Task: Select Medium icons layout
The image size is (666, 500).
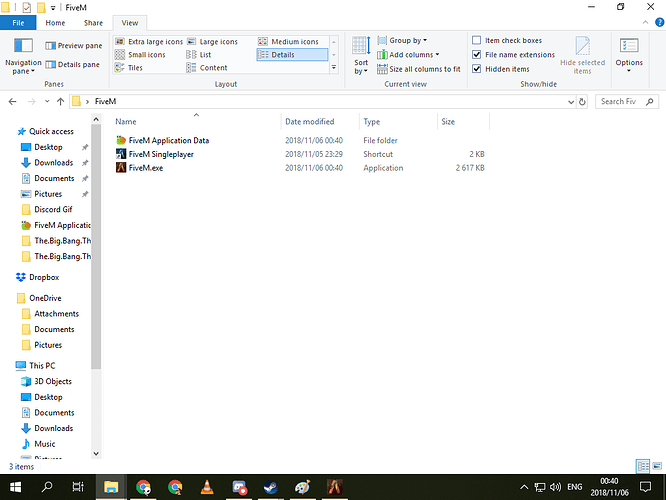Action: coord(288,42)
